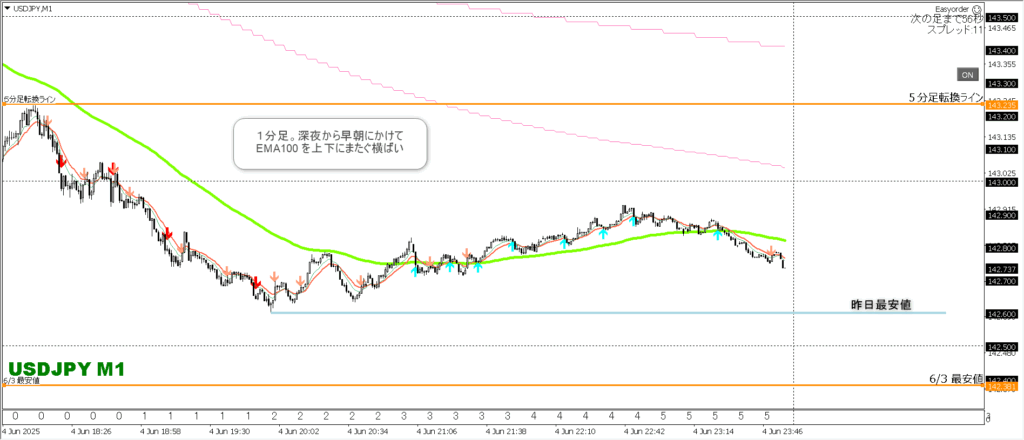The width and height of the screenshot is (1024, 440).
Task: Click the 次の足まで countdown text
Action: pyautogui.click(x=946, y=19)
